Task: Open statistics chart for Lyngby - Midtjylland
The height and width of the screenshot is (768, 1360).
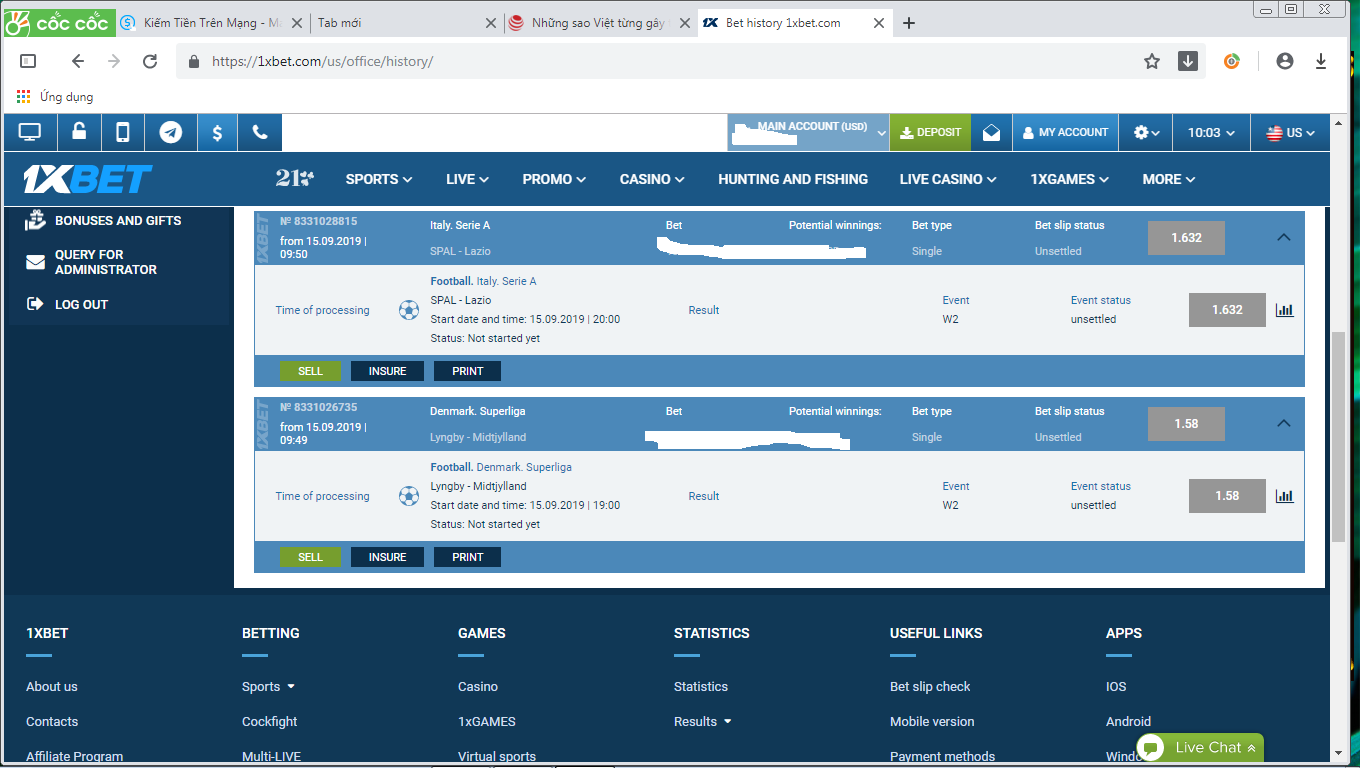Action: point(1285,496)
